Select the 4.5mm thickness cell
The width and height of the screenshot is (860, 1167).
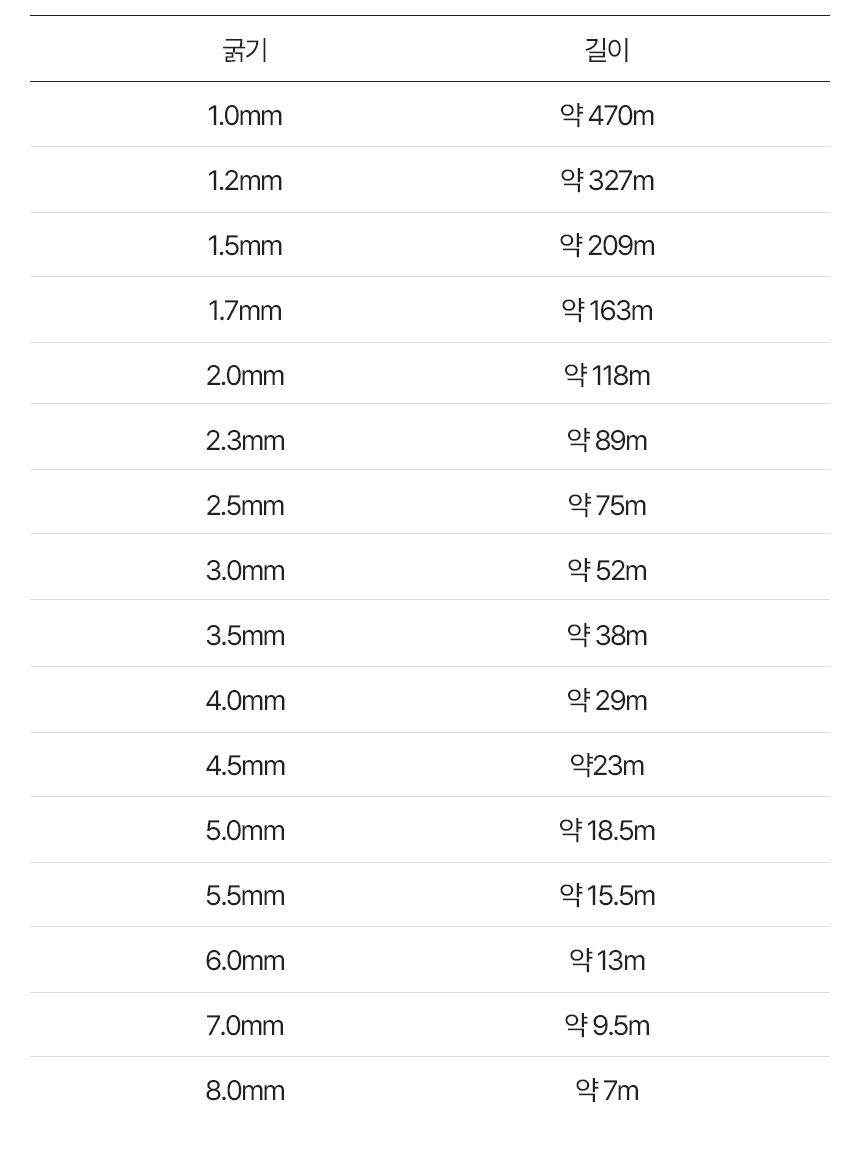coord(245,766)
